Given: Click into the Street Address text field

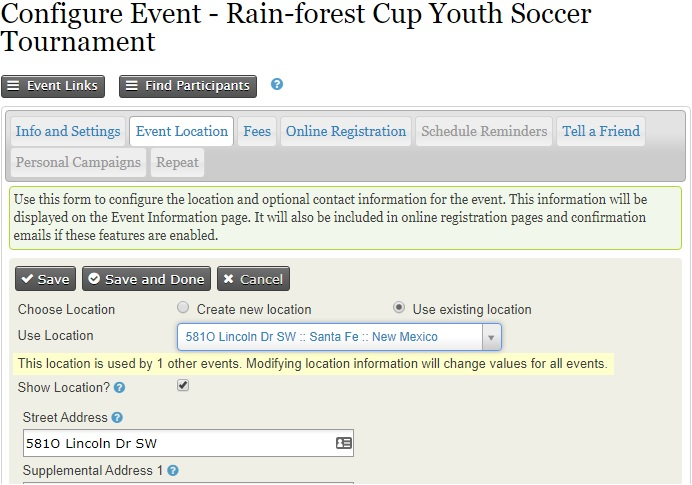Looking at the screenshot, I should 175,443.
